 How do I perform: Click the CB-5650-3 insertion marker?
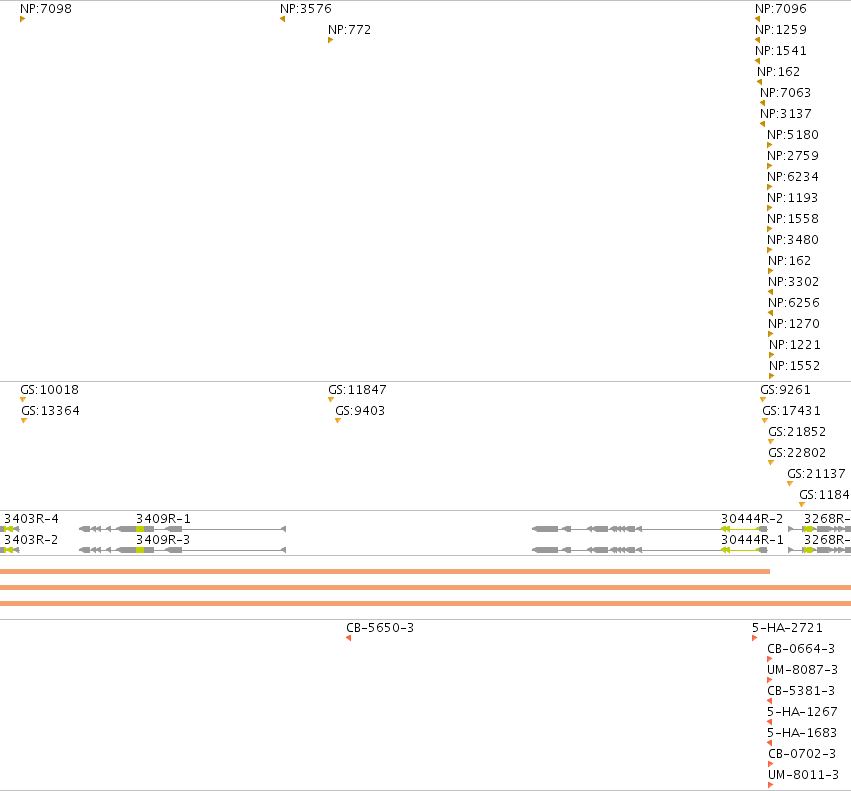348,638
